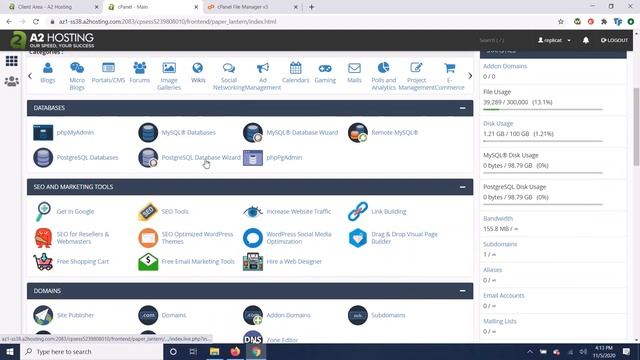This screenshot has height=360, width=640.
Task: Collapse the Databases section
Action: pyautogui.click(x=462, y=108)
